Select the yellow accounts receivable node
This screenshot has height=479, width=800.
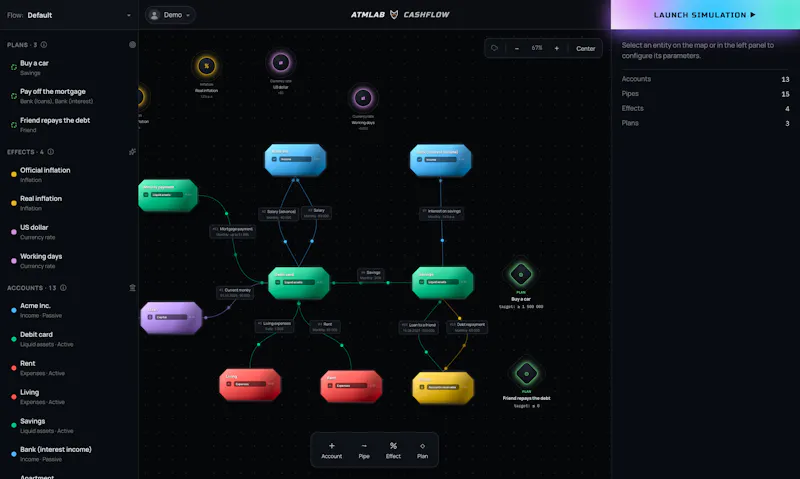coord(443,388)
